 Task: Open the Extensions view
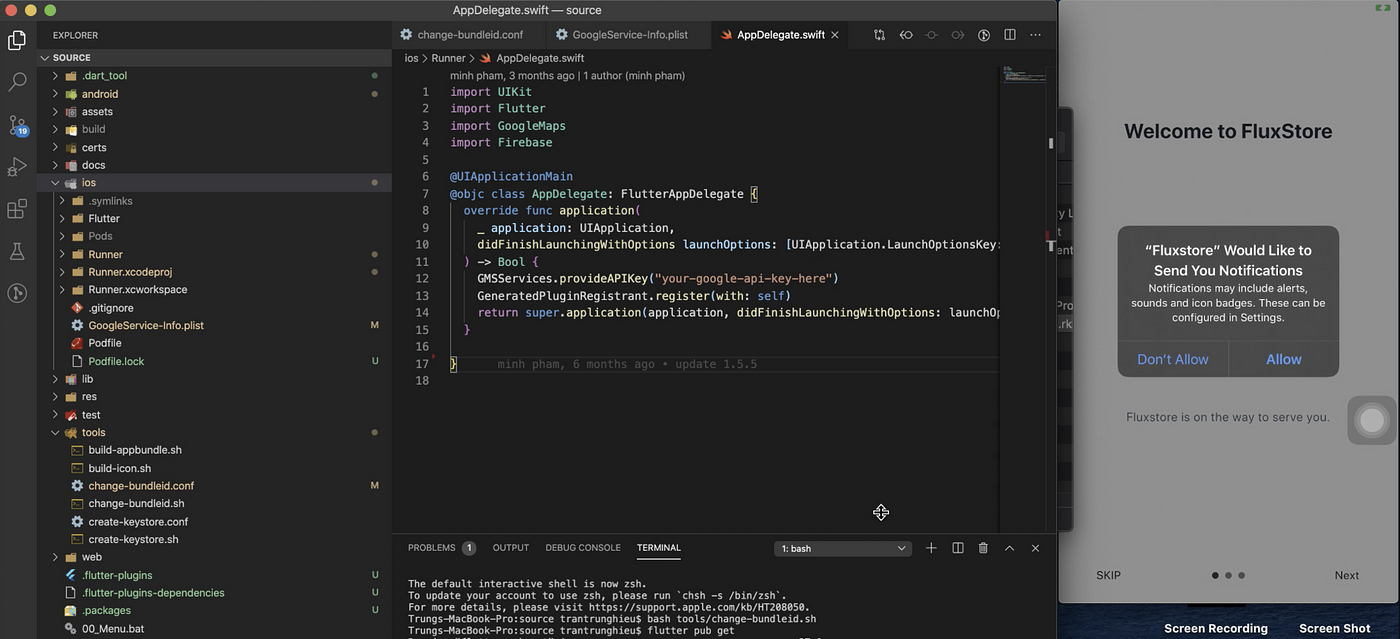[x=17, y=209]
